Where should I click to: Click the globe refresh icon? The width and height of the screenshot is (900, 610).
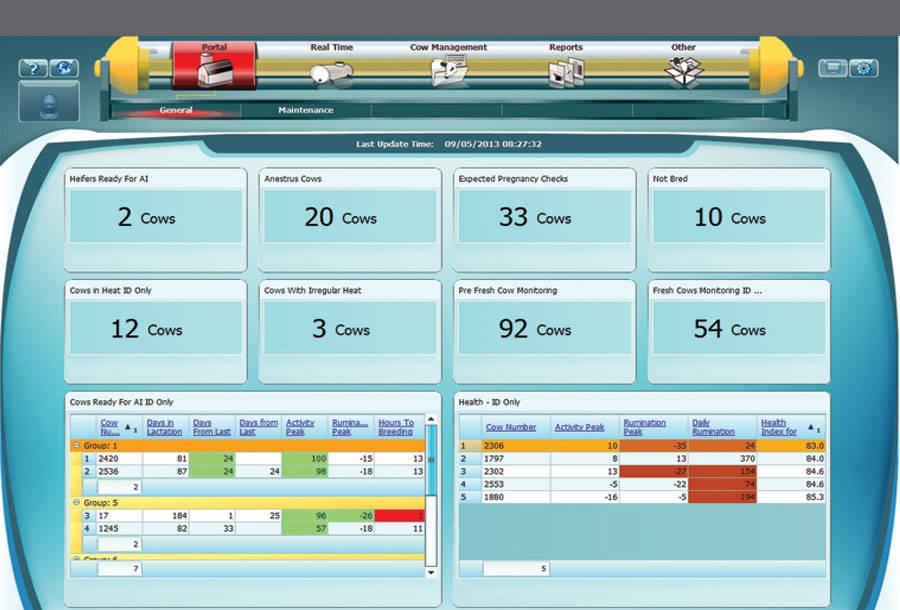pos(64,69)
